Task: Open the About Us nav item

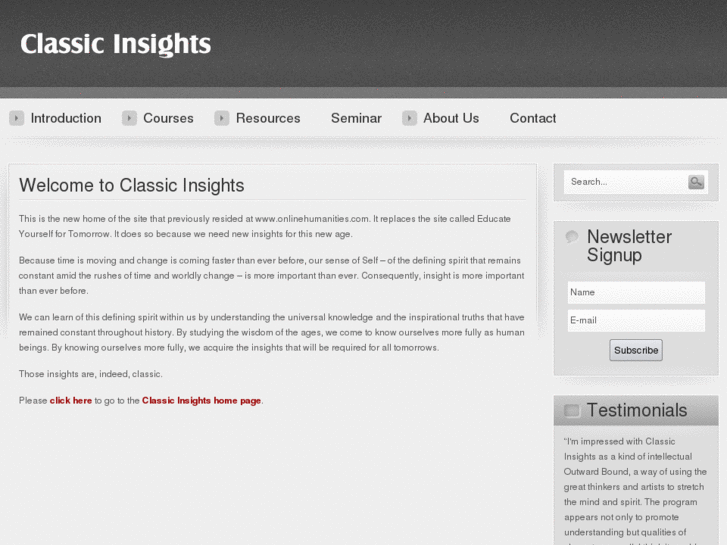Action: tap(451, 118)
